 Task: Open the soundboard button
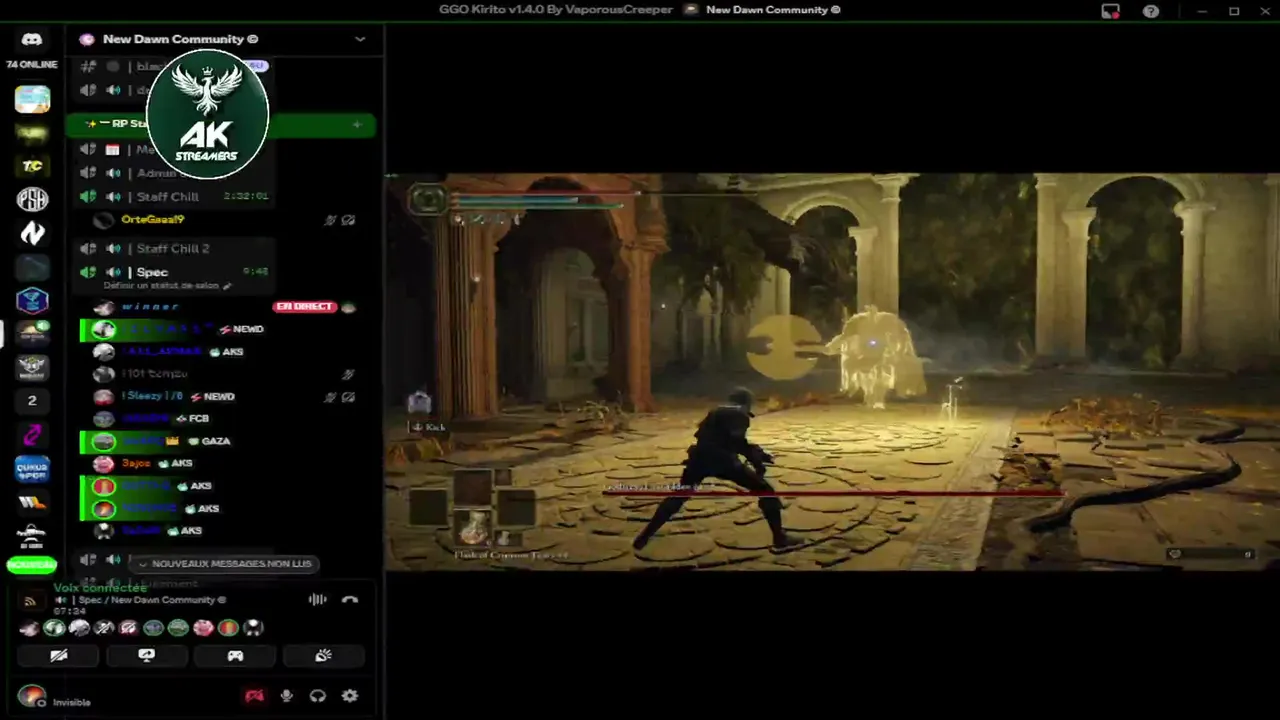(323, 656)
